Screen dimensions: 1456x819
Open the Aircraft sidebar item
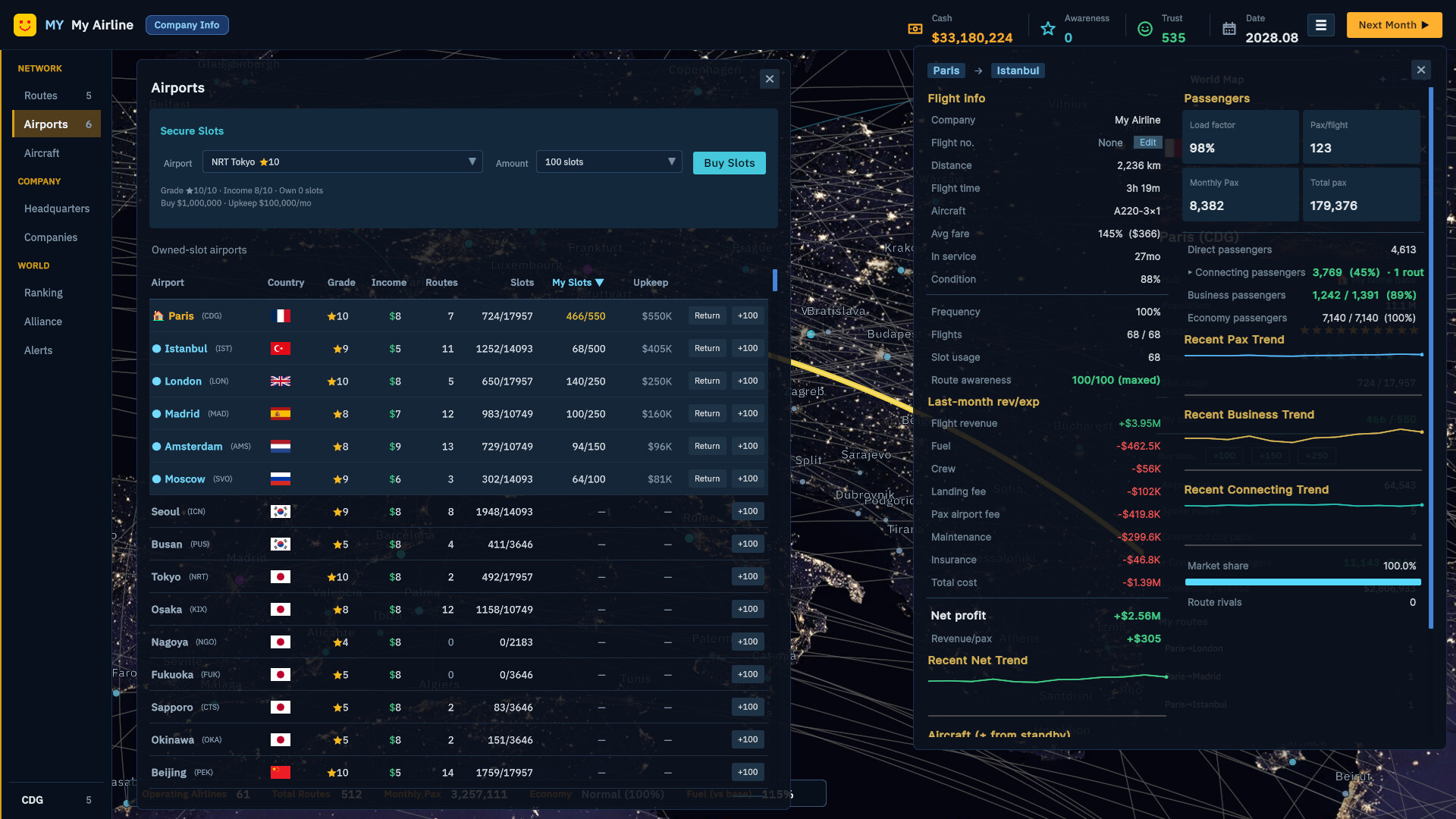click(57, 153)
